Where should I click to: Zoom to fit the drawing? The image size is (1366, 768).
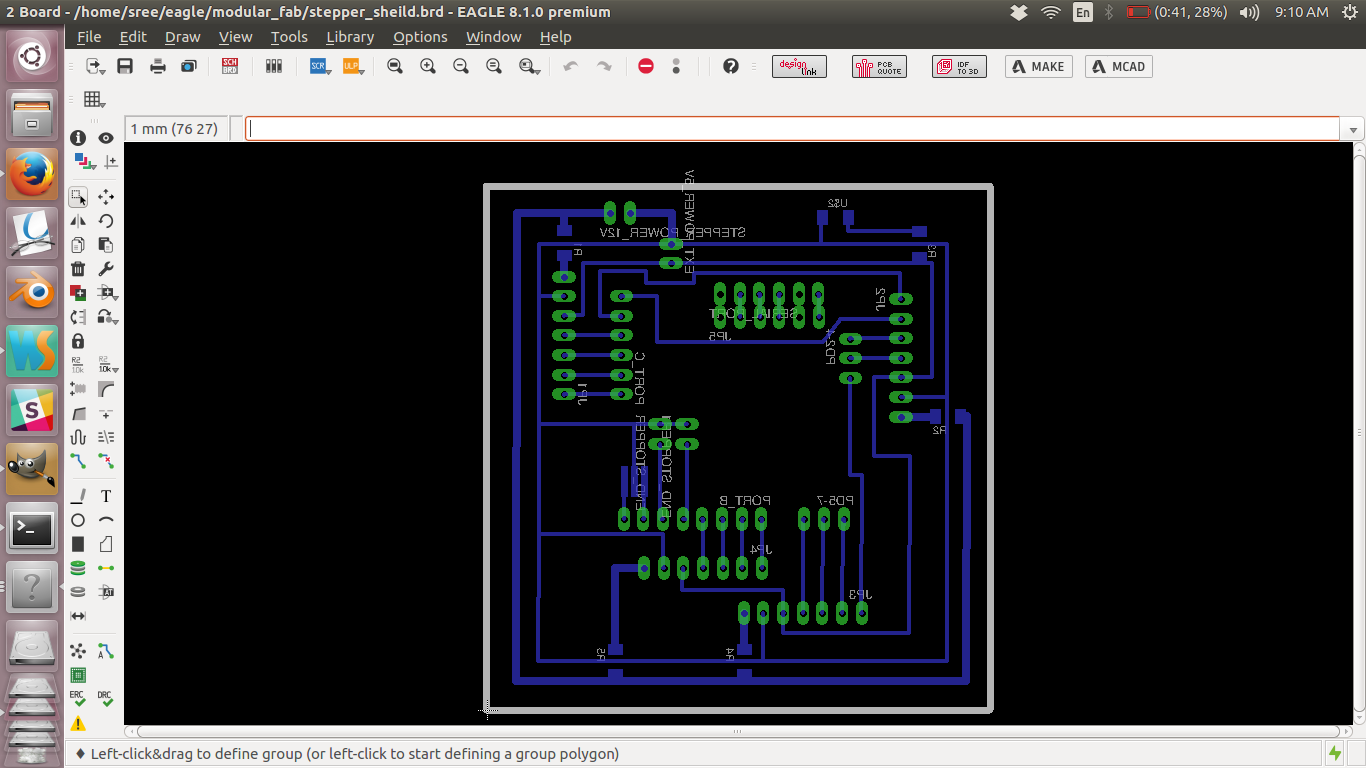click(395, 66)
